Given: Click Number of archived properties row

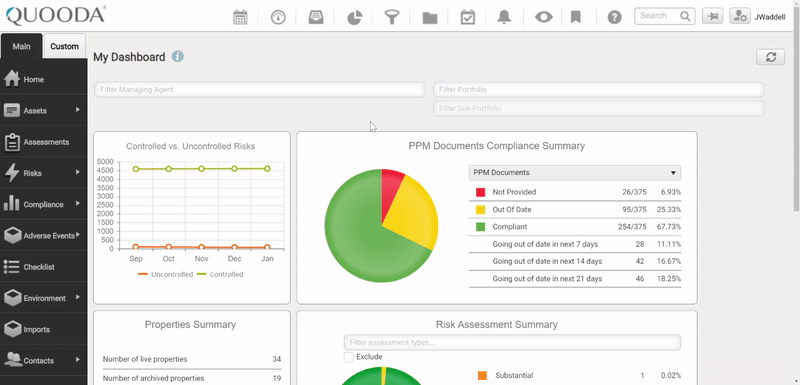Looking at the screenshot, I should [192, 378].
